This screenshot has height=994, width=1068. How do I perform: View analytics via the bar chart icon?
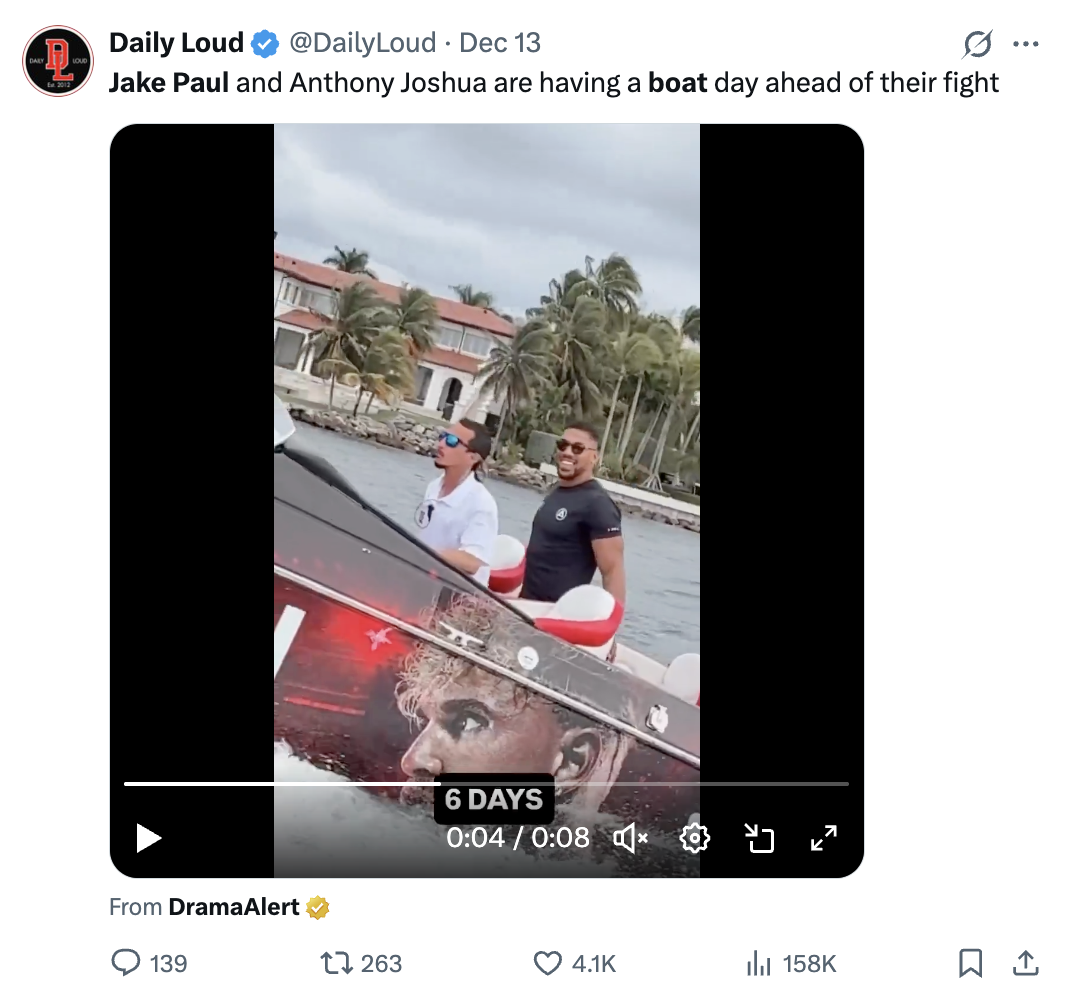pos(761,963)
